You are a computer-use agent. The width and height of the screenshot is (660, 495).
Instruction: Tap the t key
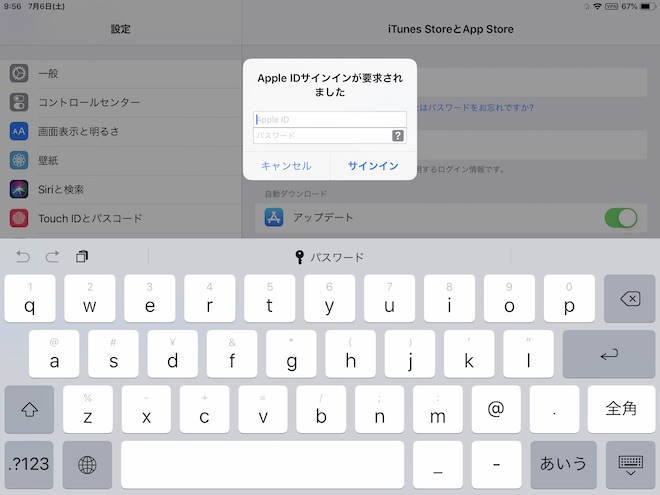click(269, 299)
